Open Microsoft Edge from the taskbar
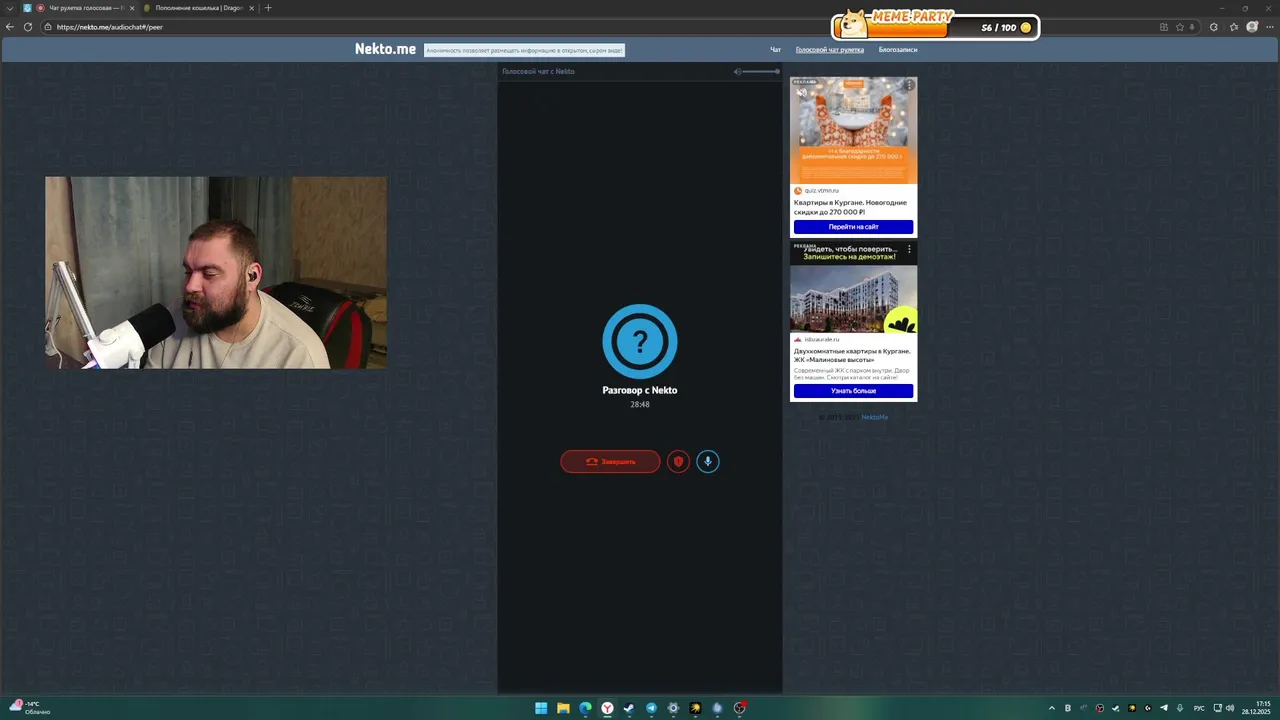The image size is (1280, 720). coord(585,708)
